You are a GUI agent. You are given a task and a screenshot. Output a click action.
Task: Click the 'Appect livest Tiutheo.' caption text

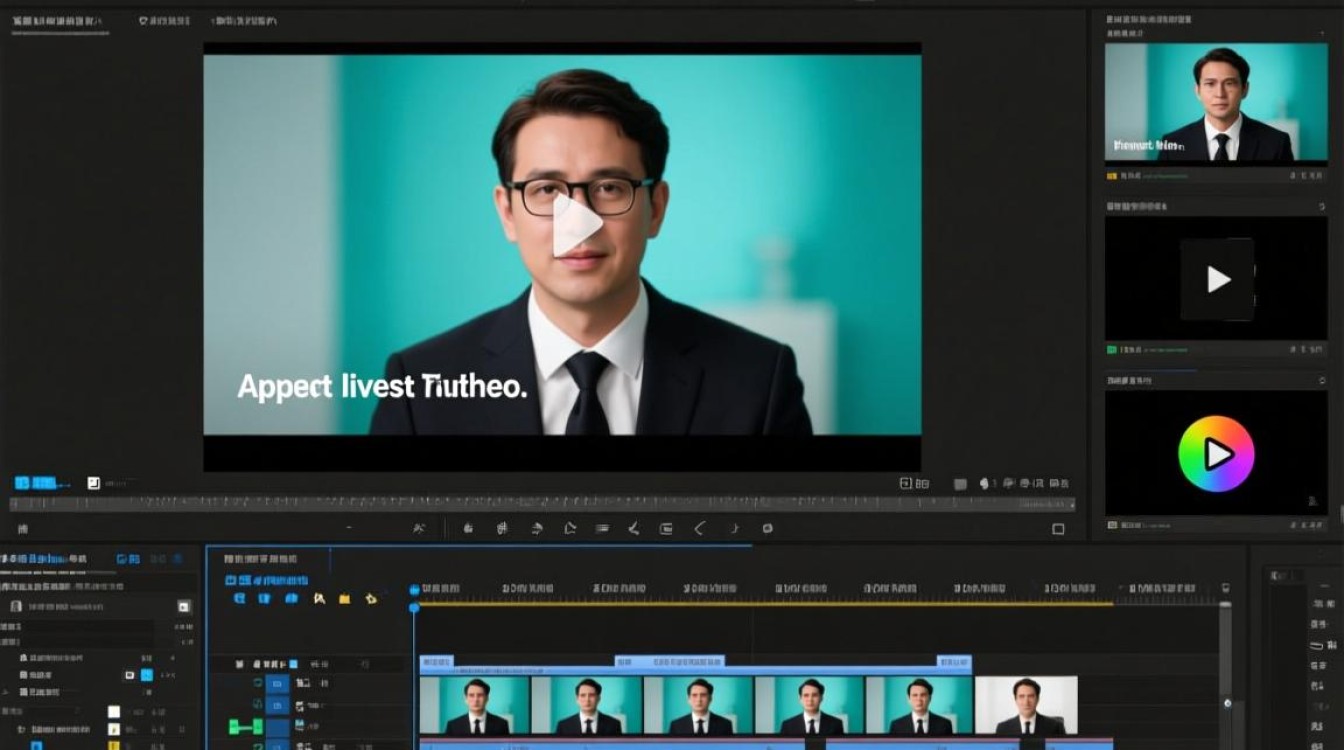[x=382, y=386]
